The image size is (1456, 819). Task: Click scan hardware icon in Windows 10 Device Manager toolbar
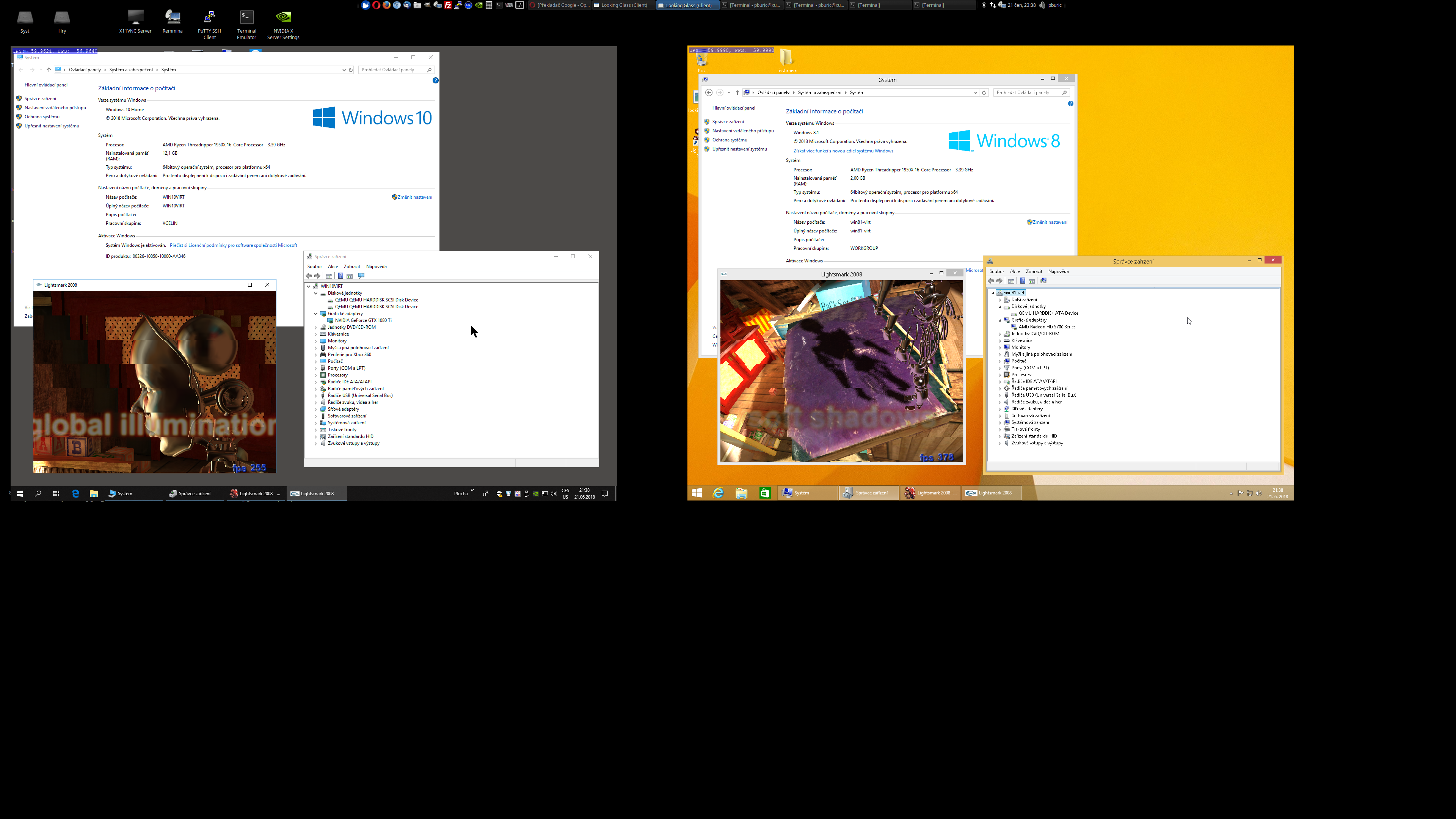coord(362,276)
